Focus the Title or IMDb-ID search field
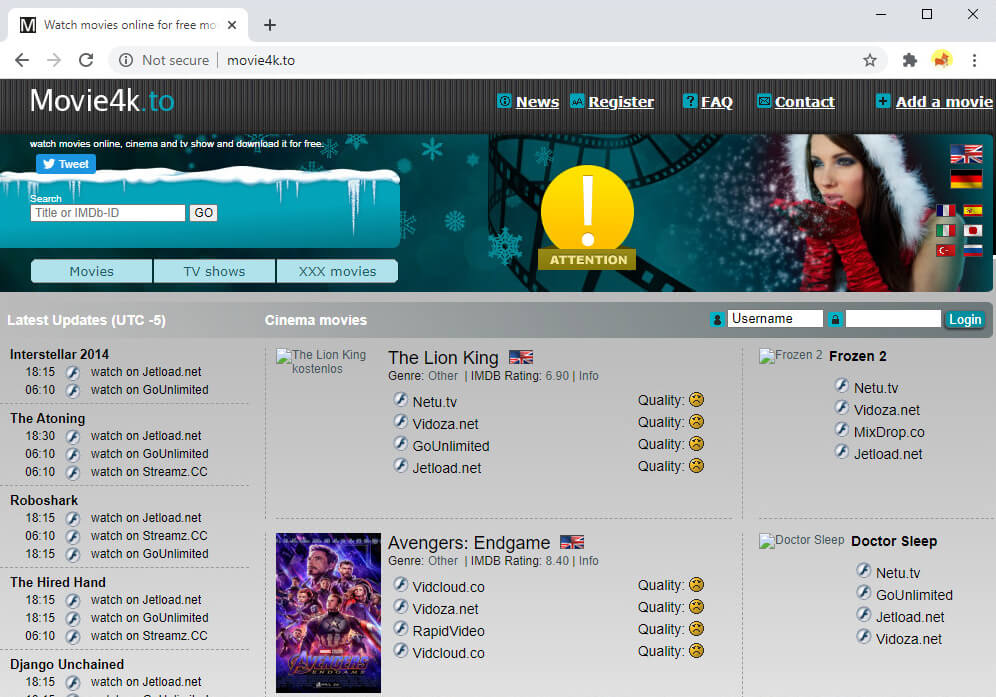This screenshot has height=697, width=996. (x=108, y=213)
